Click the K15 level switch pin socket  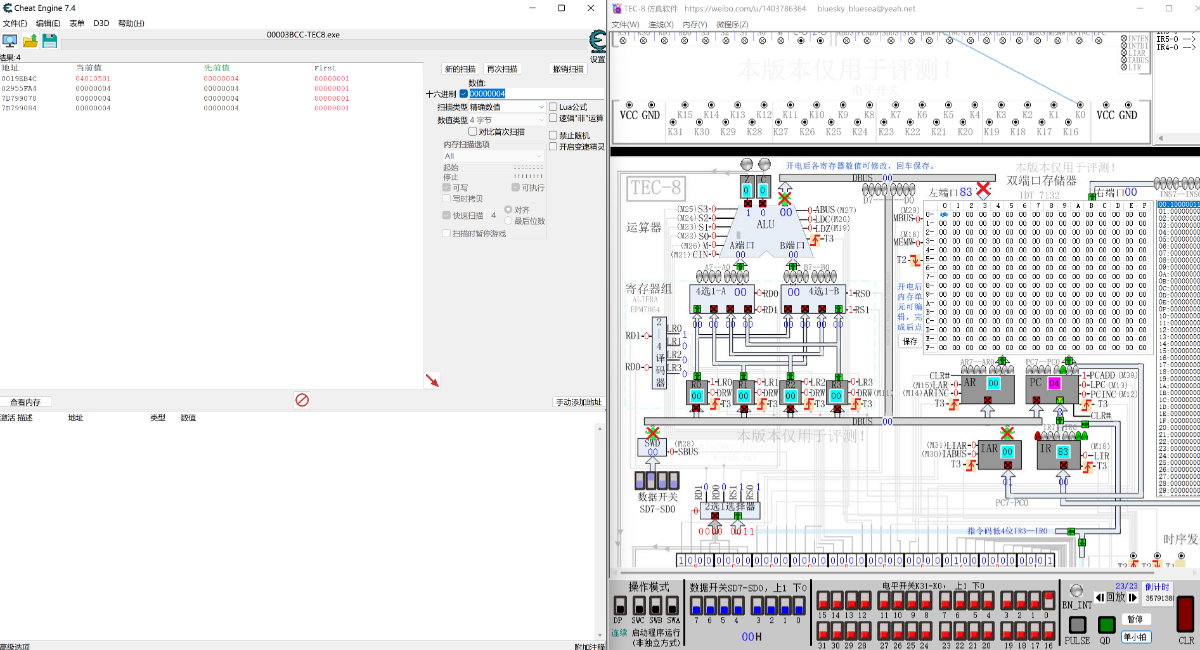click(684, 103)
